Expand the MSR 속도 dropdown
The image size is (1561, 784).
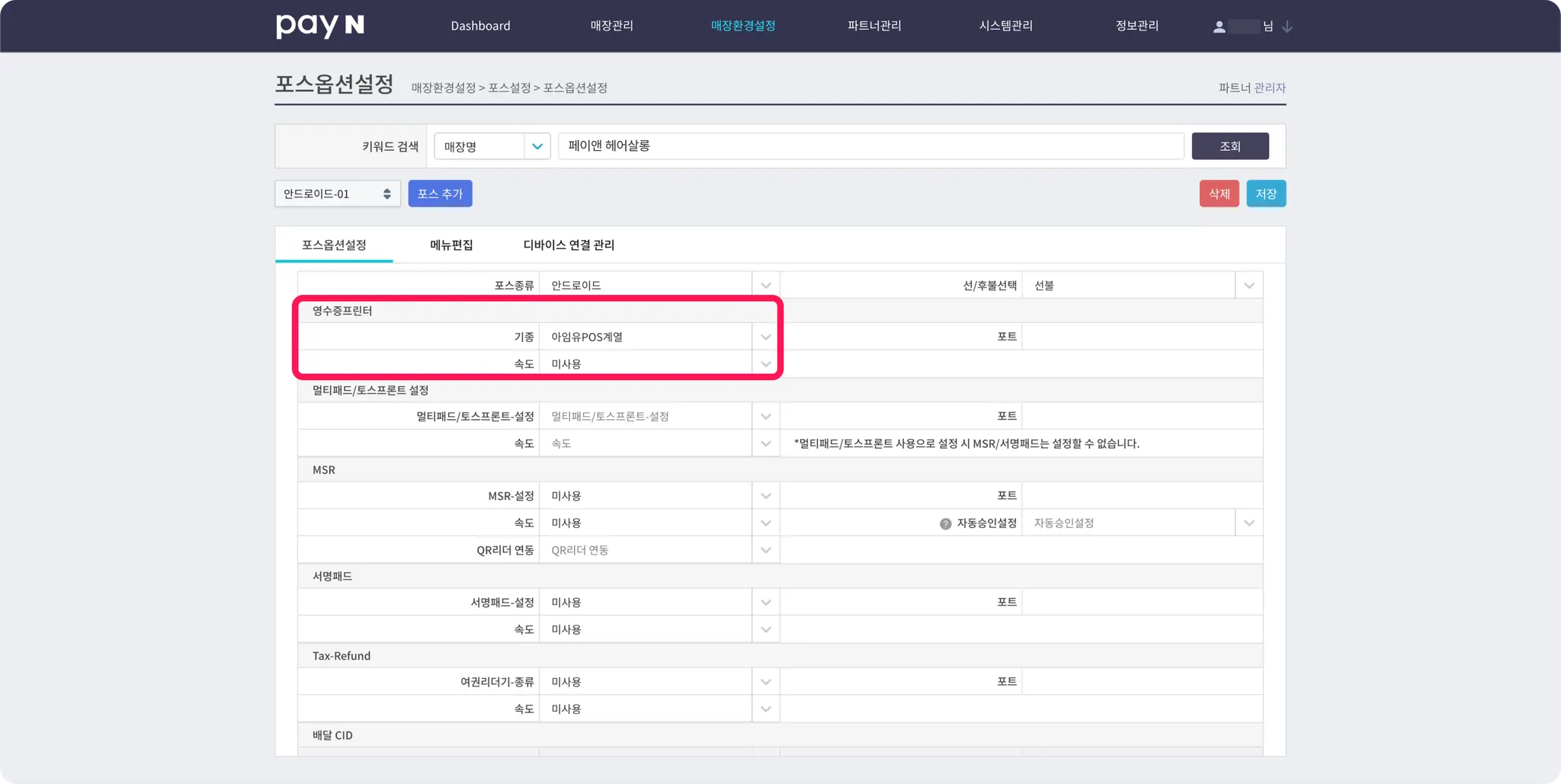click(x=766, y=523)
